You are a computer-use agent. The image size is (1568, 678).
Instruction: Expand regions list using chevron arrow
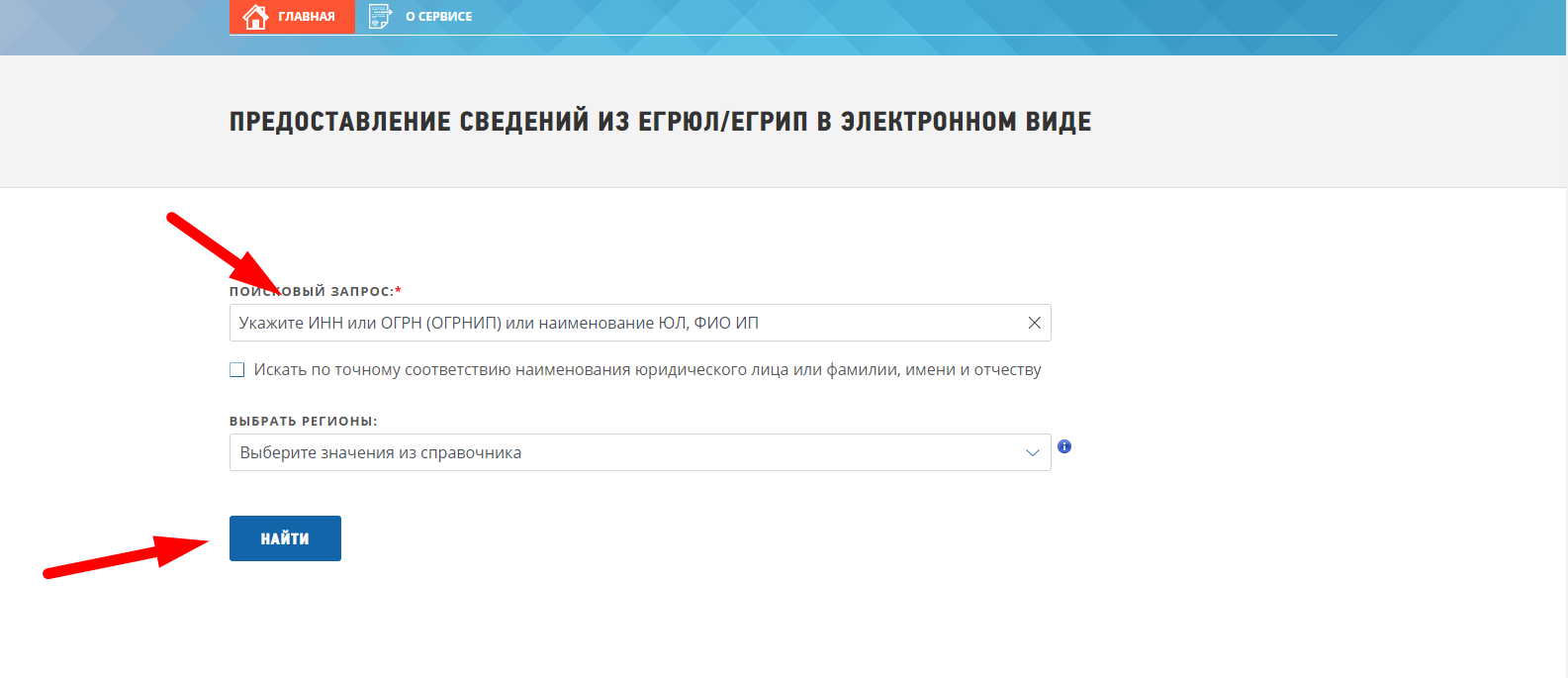1032,452
